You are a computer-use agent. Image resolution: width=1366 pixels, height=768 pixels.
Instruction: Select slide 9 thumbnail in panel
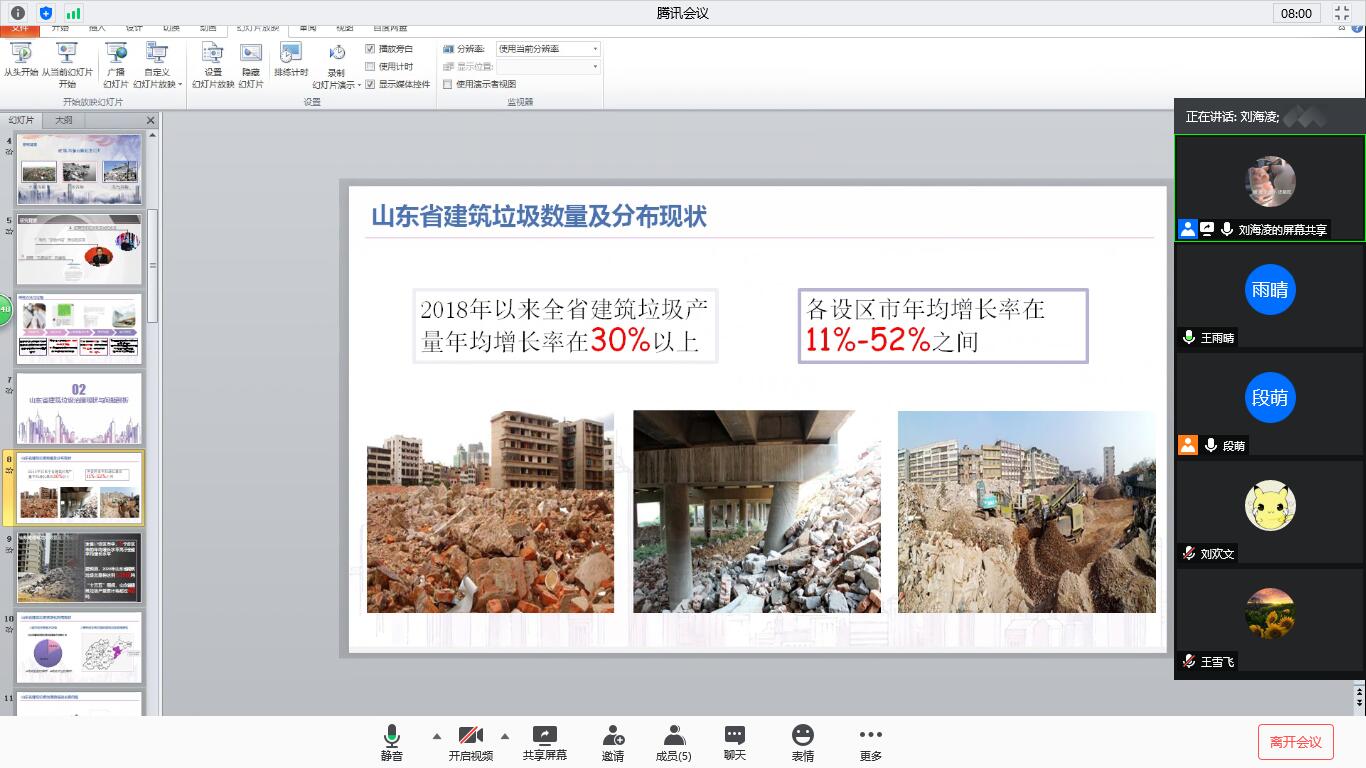80,567
